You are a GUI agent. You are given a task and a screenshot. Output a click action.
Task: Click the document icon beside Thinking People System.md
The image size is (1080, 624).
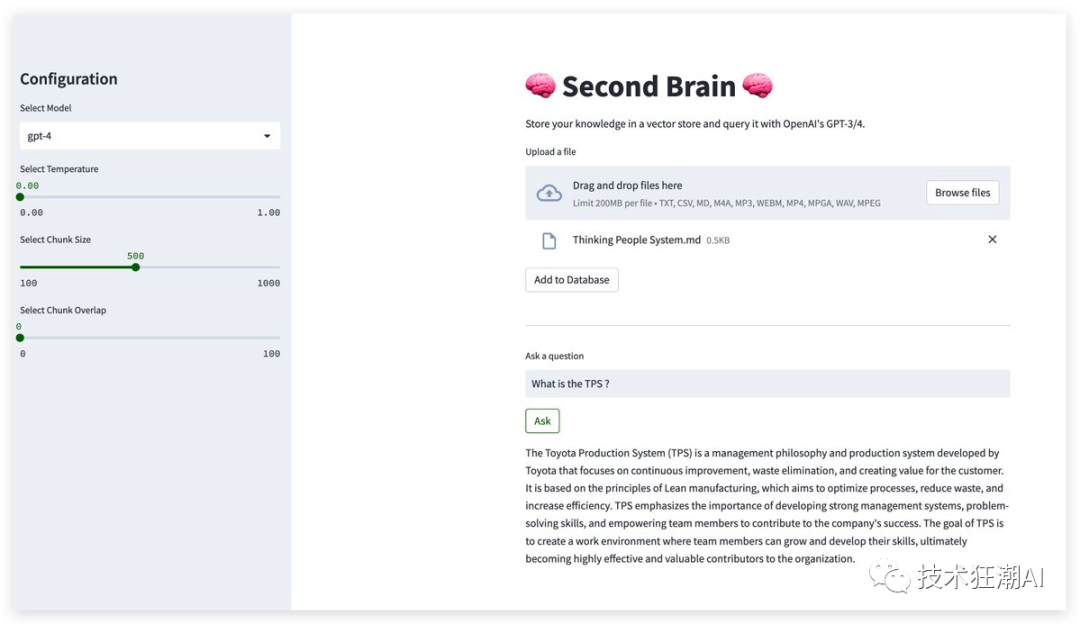coord(548,240)
